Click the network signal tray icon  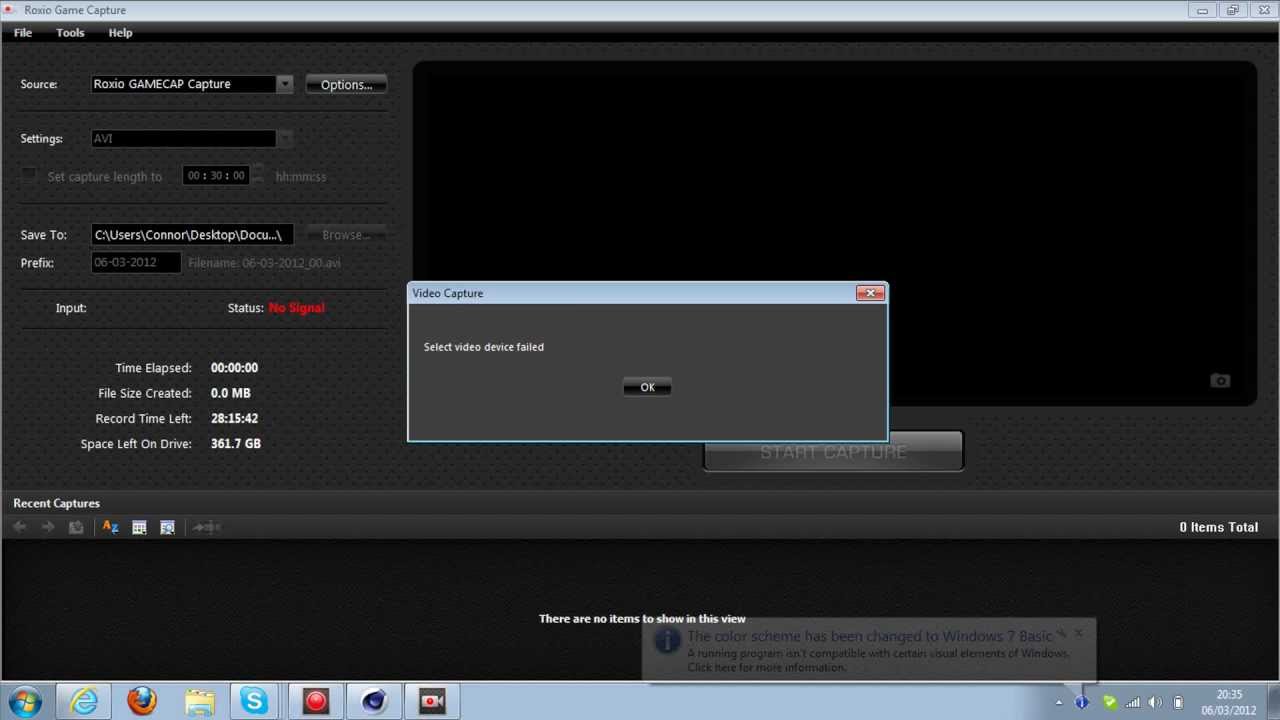1133,702
